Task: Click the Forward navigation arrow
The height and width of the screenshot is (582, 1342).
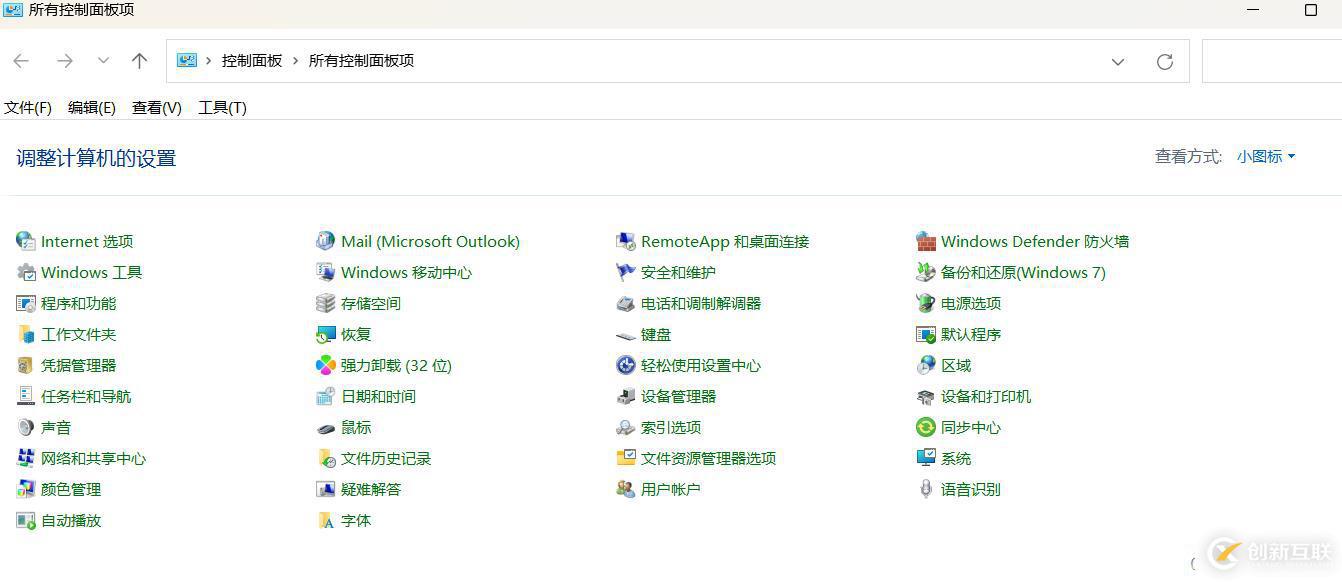Action: tap(65, 61)
